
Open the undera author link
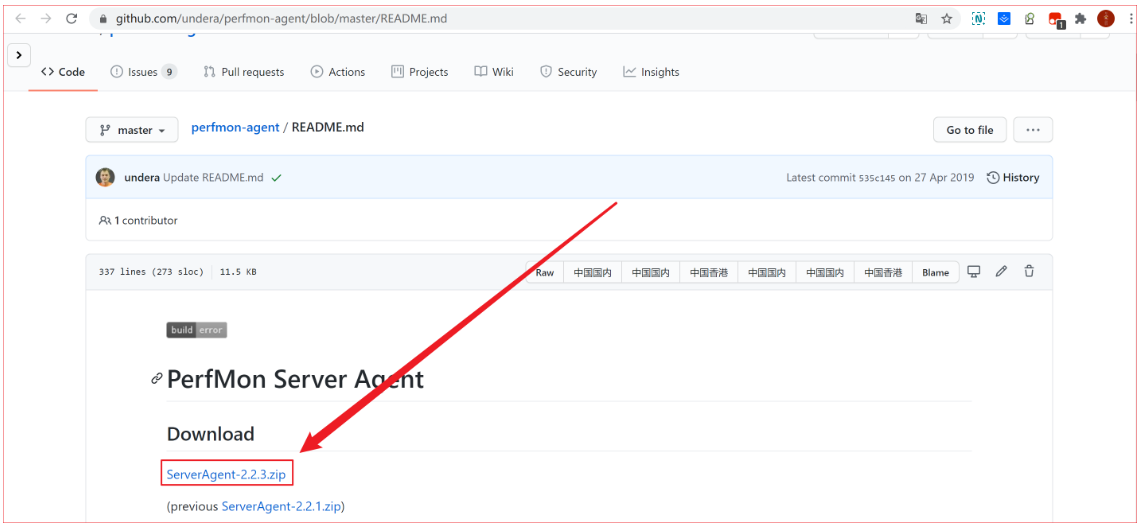point(142,177)
